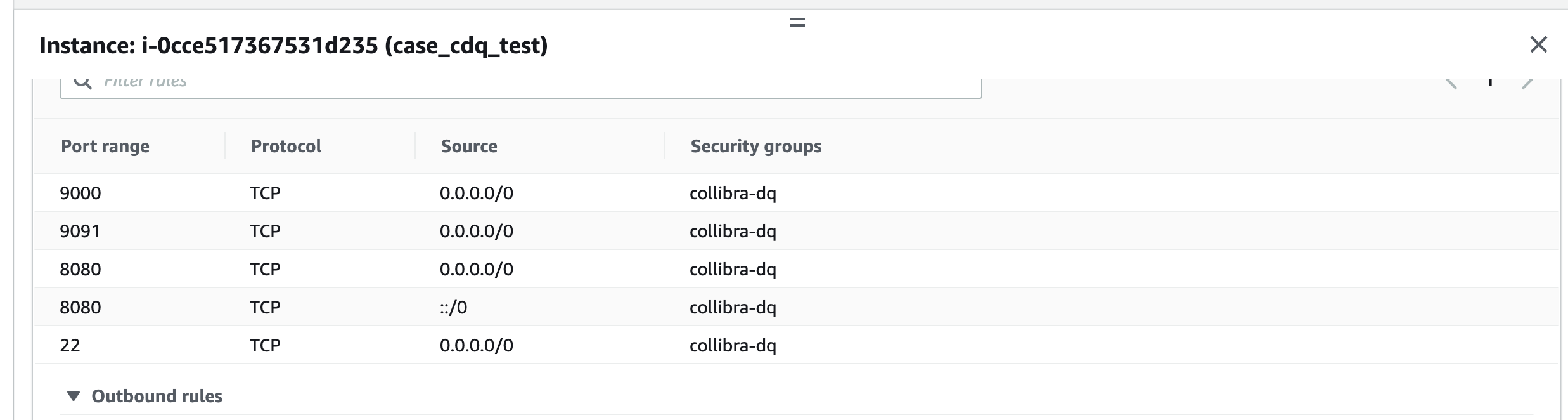
Task: Select the port 22 TCP rule
Action: click(x=797, y=345)
